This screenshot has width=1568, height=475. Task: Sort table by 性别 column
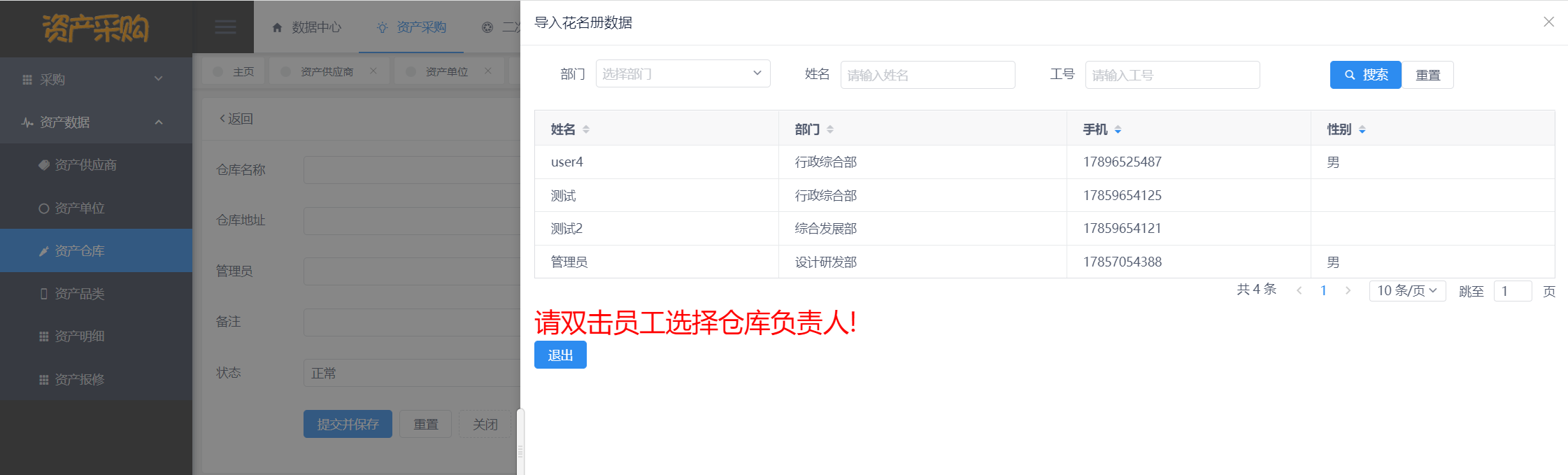point(1362,129)
